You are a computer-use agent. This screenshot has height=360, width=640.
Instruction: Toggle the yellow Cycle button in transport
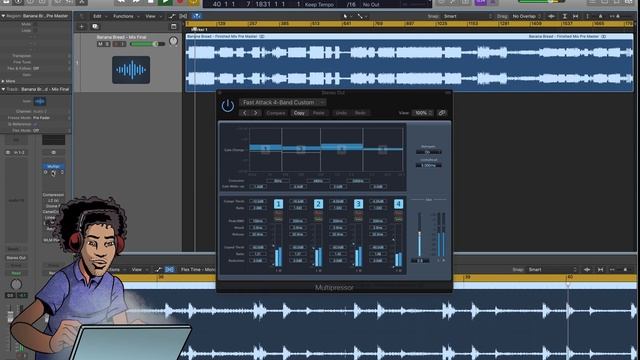coord(194,2)
